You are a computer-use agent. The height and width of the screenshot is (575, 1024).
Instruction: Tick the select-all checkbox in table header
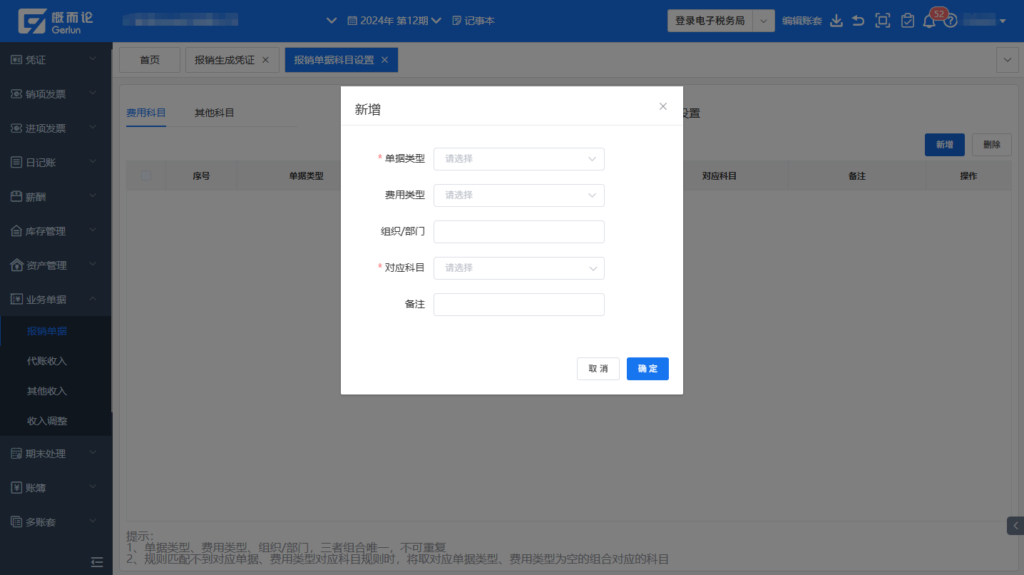[x=147, y=175]
